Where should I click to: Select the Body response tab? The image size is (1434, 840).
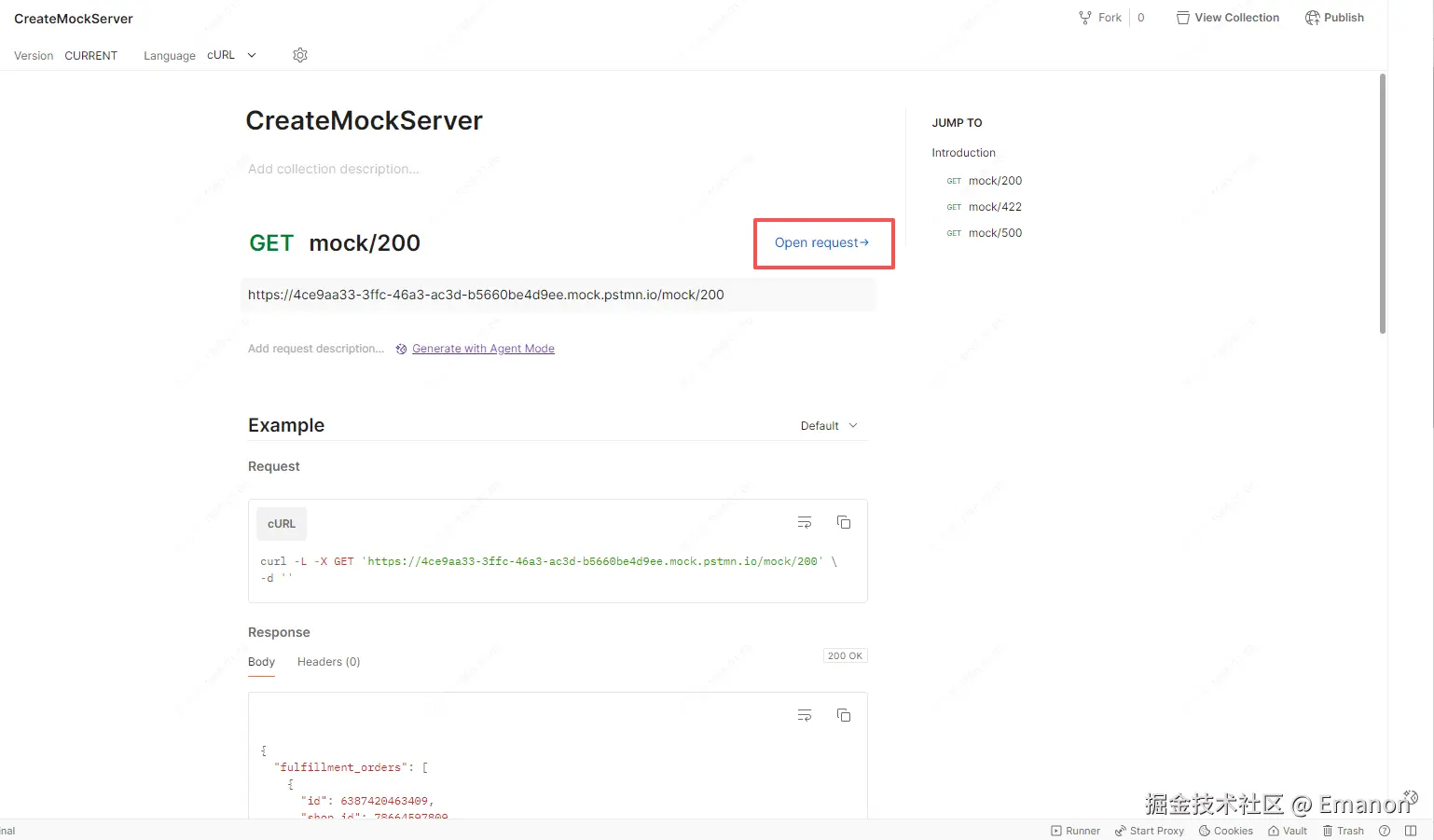261,662
